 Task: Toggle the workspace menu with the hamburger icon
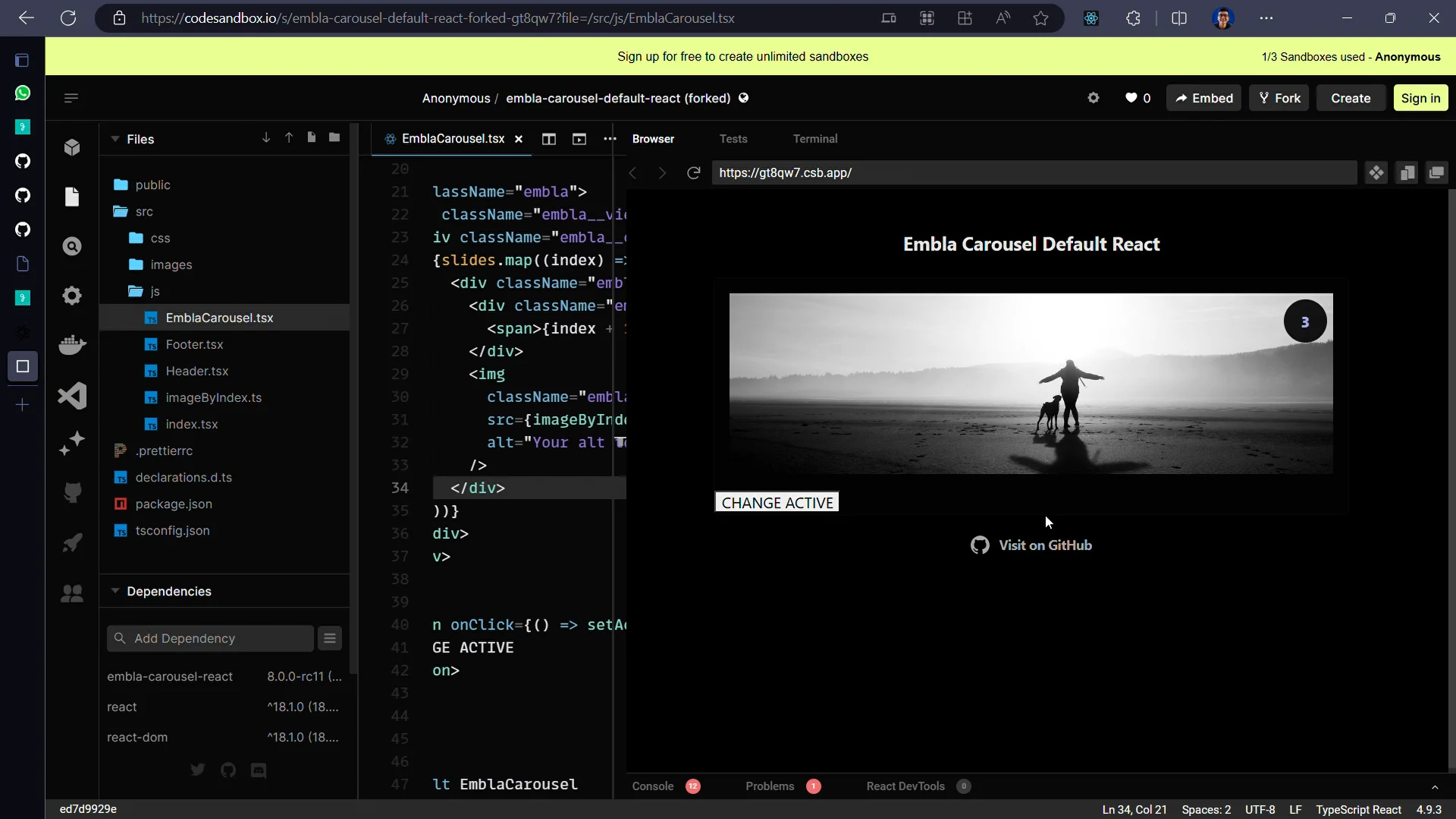[71, 98]
